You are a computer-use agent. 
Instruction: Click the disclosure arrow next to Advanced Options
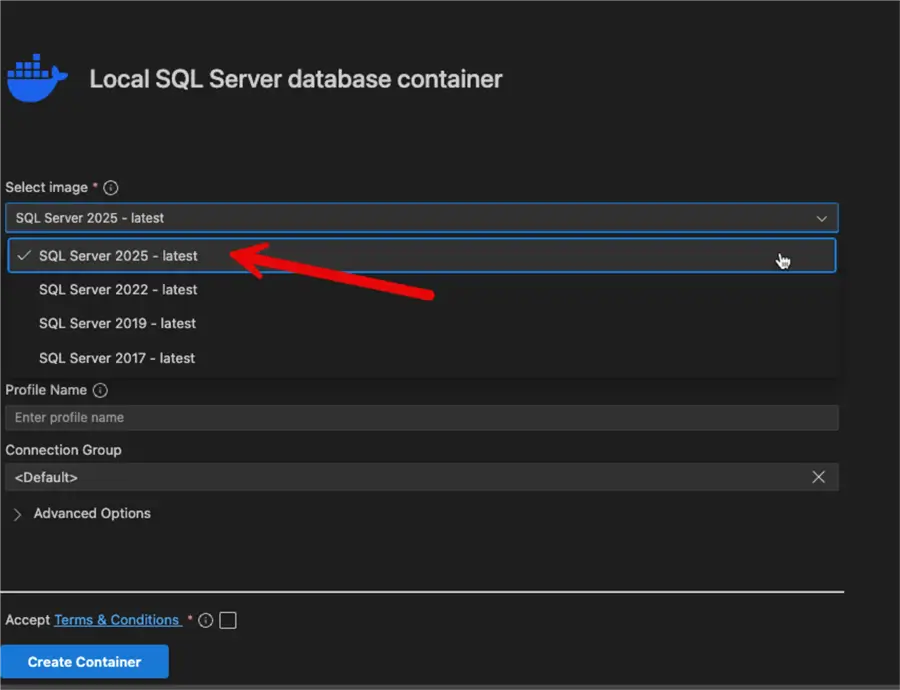coord(16,513)
